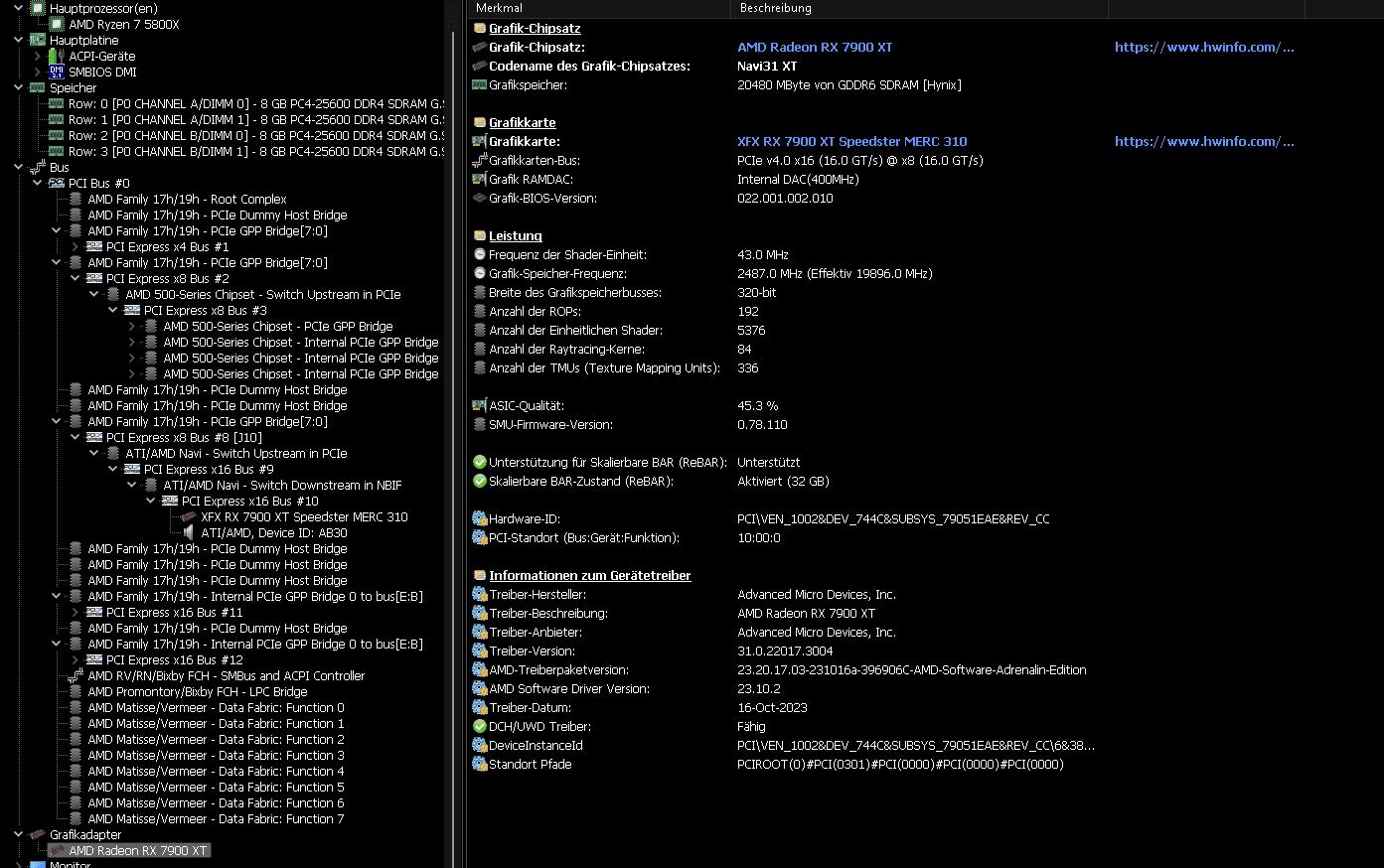The image size is (1384, 868).
Task: Click the PCI Express x16 Bus #10 icon
Action: tap(170, 501)
